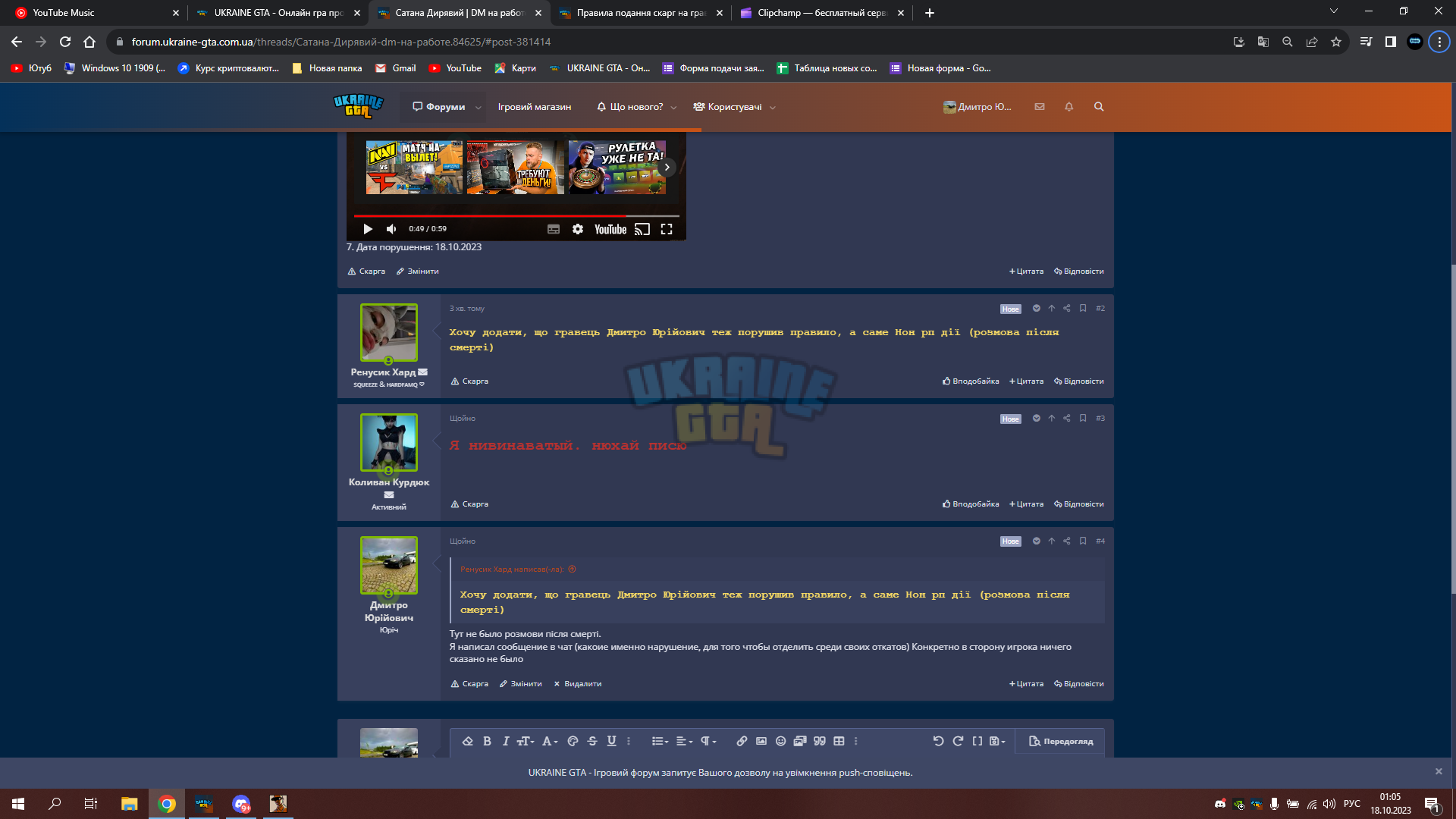Click the undo icon in editor toolbar
Image resolution: width=1456 pixels, height=819 pixels.
[938, 741]
